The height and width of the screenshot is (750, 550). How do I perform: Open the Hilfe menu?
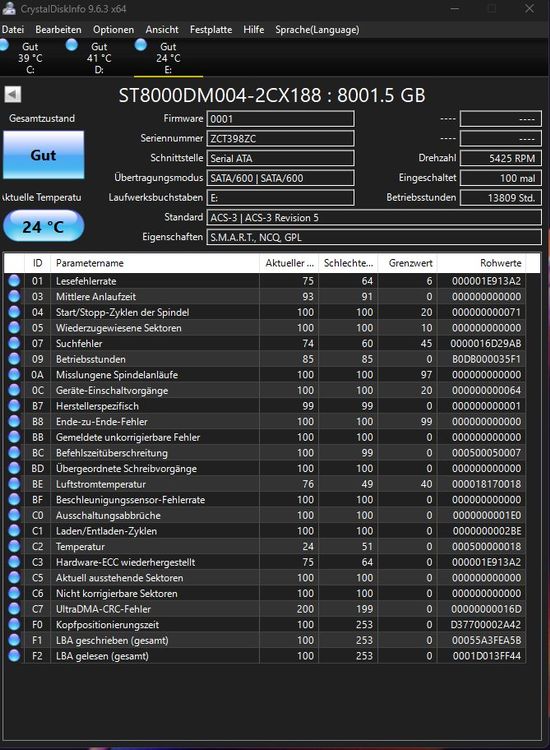click(x=253, y=30)
